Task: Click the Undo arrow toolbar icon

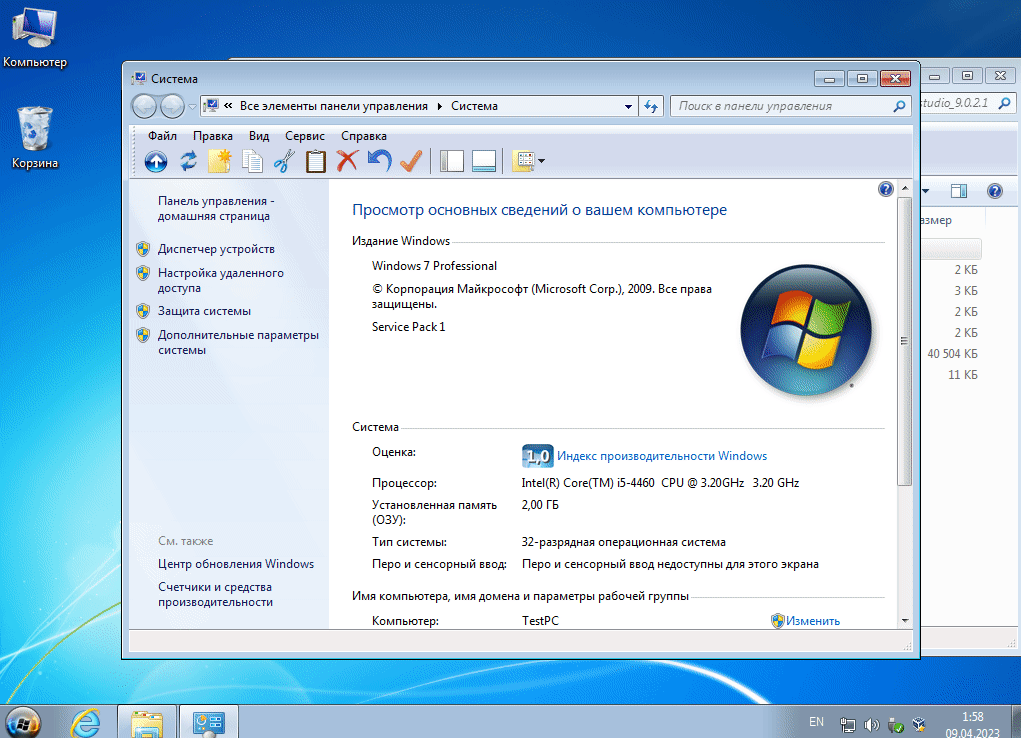Action: (380, 160)
